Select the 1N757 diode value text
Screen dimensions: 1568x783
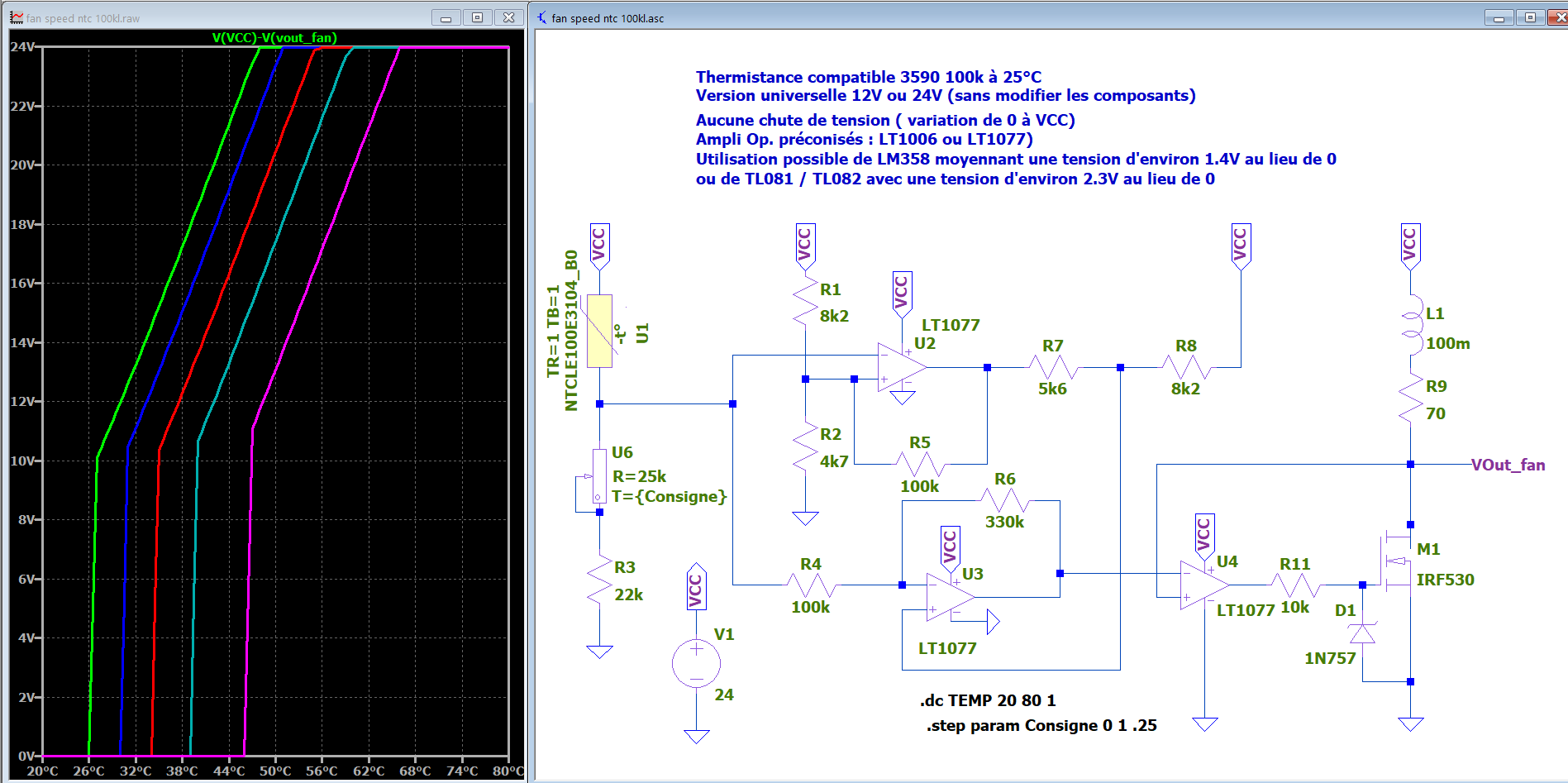point(1330,658)
